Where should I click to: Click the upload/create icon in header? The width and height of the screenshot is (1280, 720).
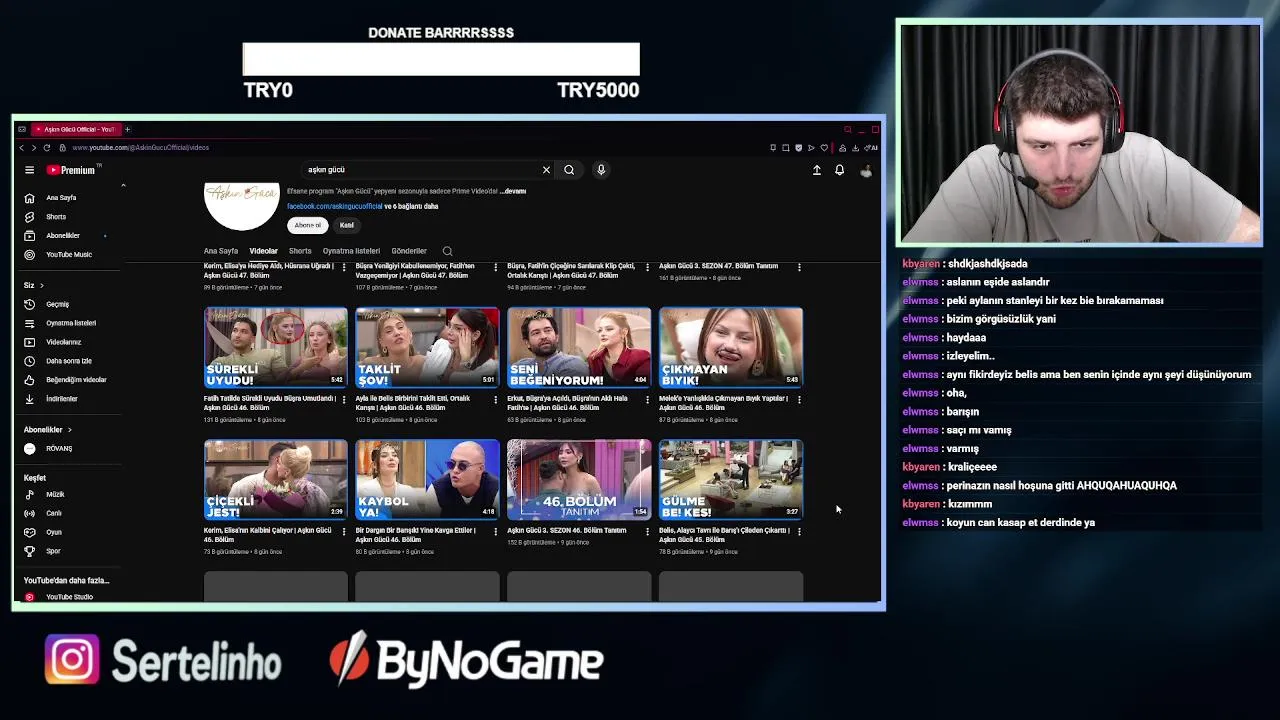point(816,170)
